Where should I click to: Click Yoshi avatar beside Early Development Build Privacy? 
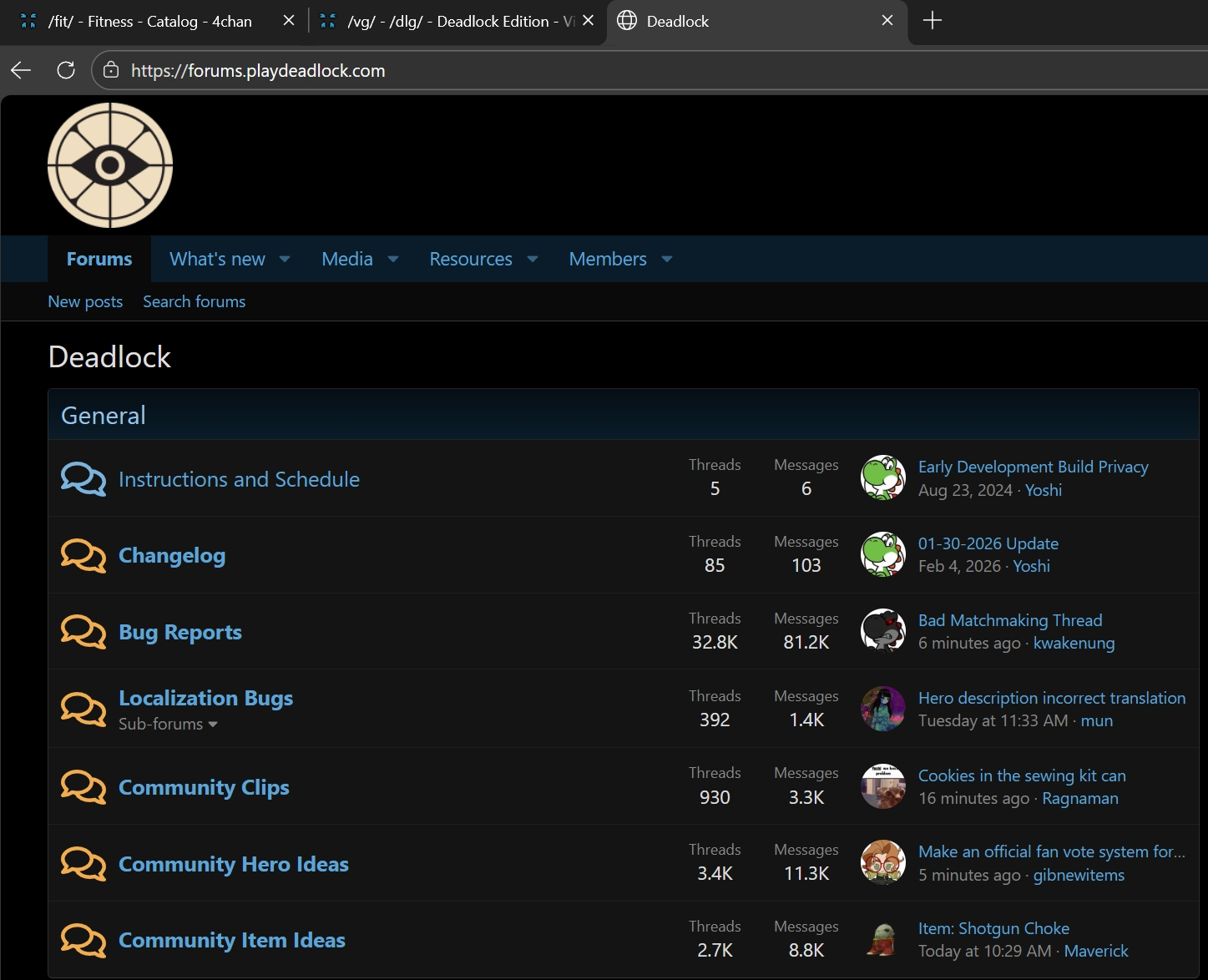883,477
